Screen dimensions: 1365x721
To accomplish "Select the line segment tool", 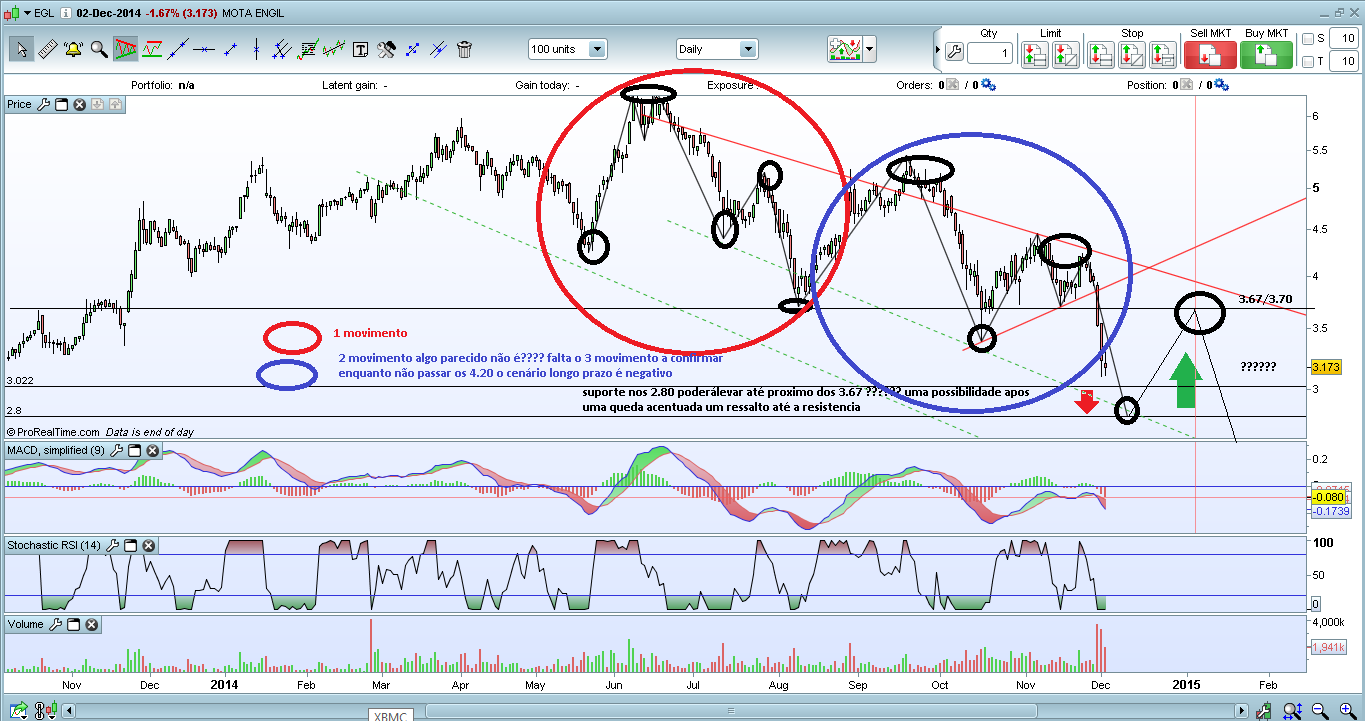I will [231, 49].
